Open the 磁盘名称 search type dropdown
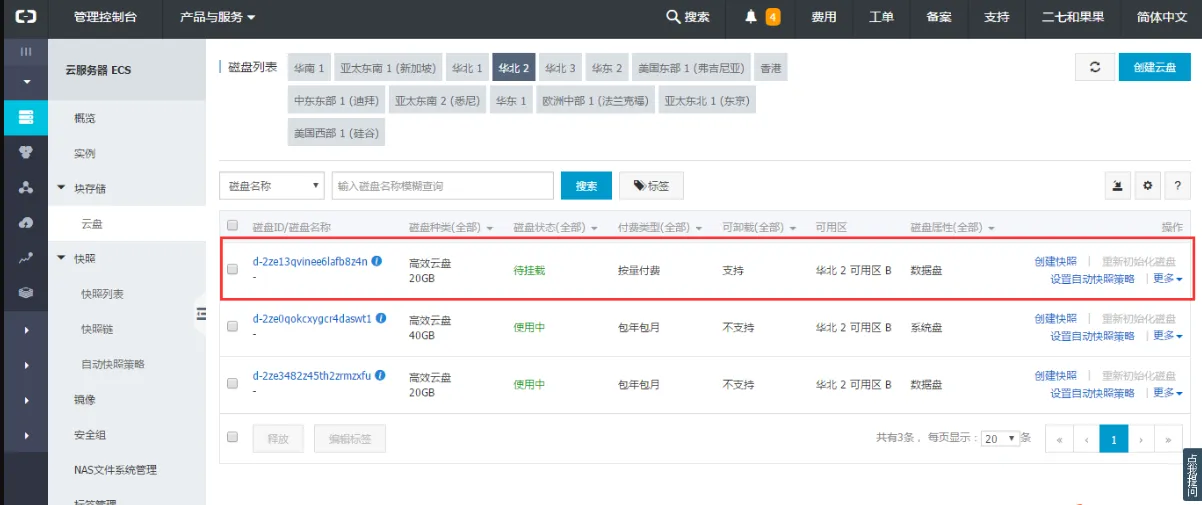Screen dimensions: 1202x505 click(272, 186)
